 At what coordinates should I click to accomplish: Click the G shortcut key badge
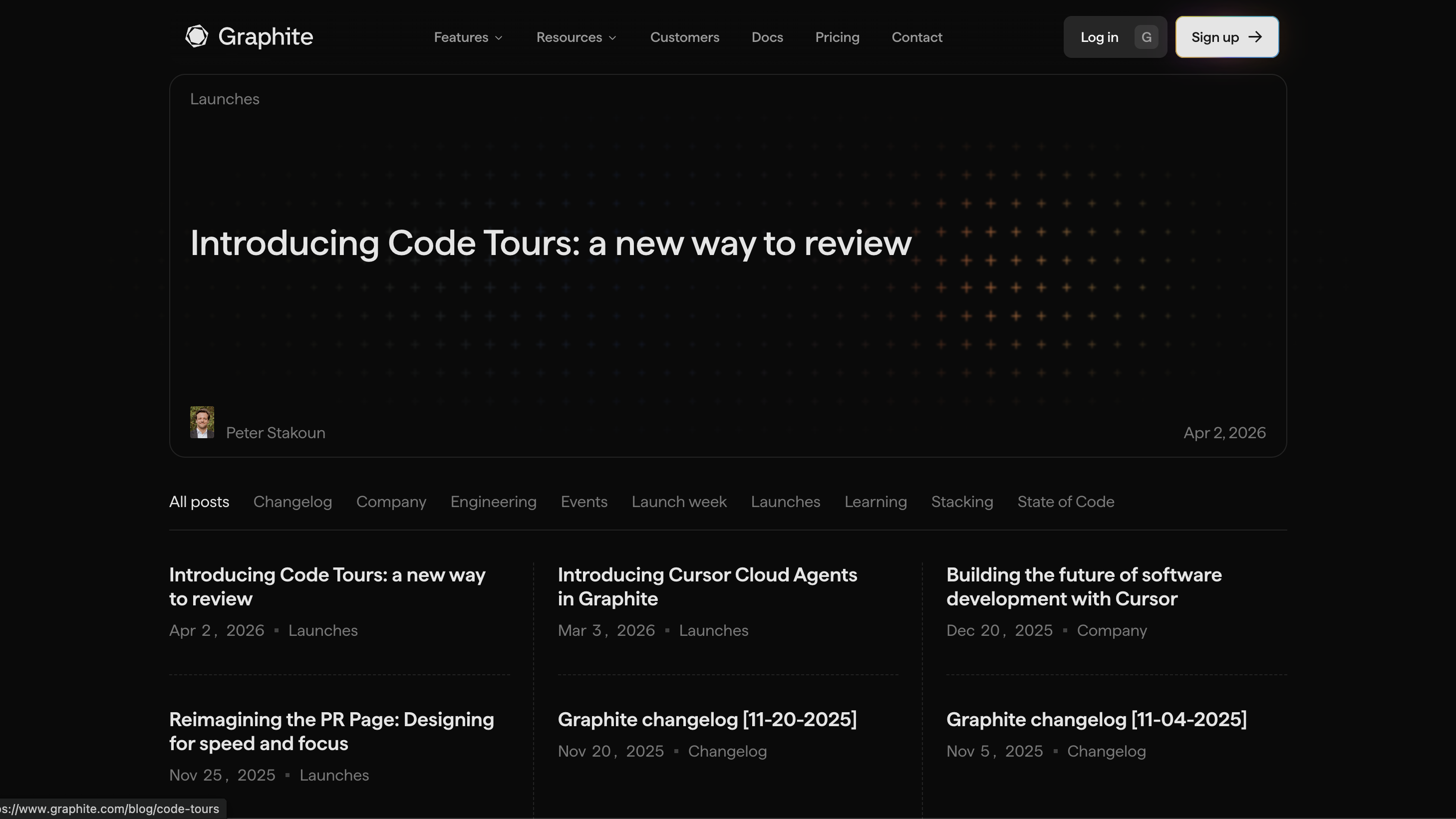(x=1146, y=37)
